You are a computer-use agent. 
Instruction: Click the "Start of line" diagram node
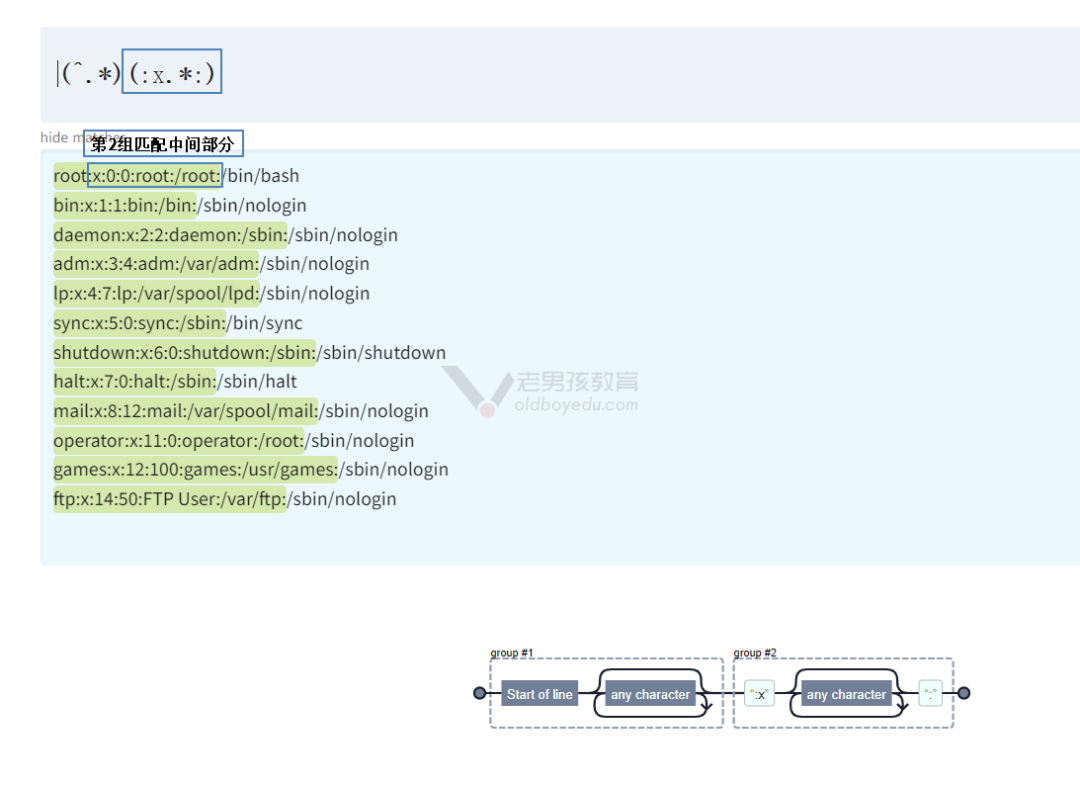coord(540,694)
